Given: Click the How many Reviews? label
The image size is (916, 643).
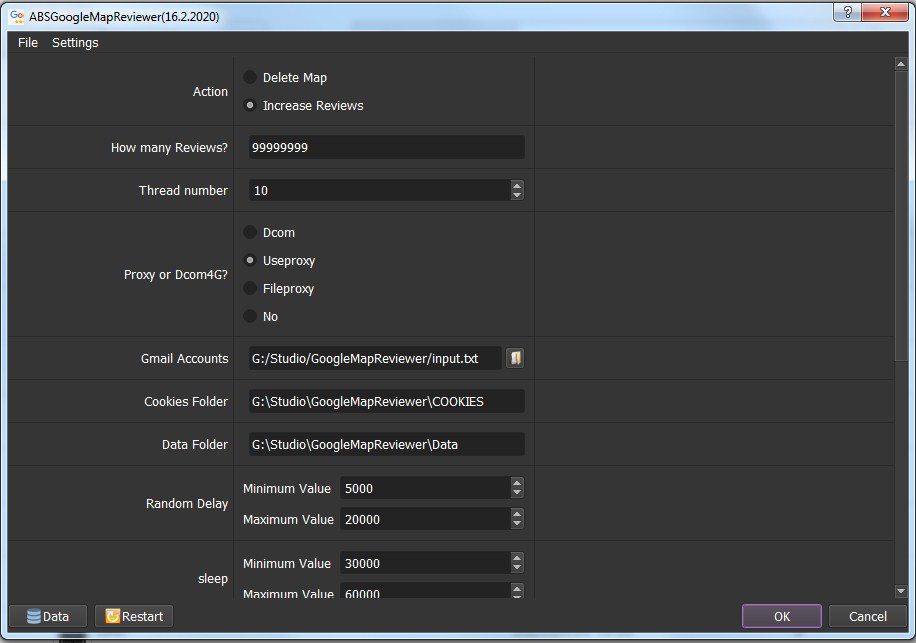Looking at the screenshot, I should point(169,148).
